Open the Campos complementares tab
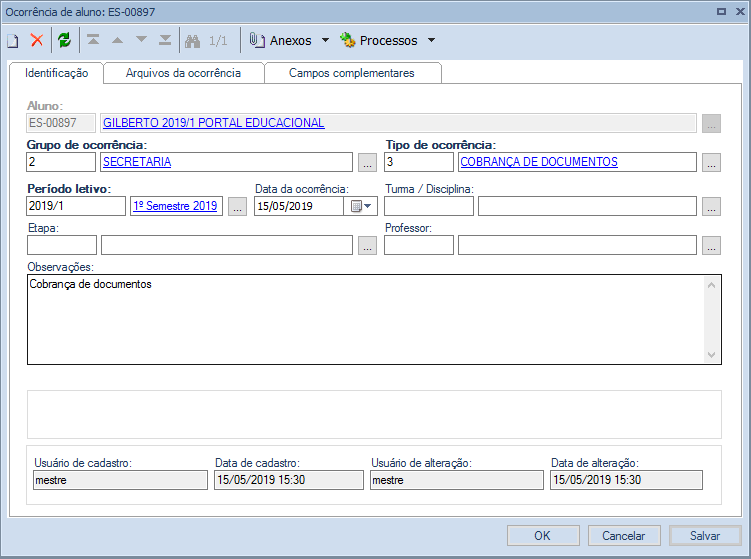 [x=352, y=73]
